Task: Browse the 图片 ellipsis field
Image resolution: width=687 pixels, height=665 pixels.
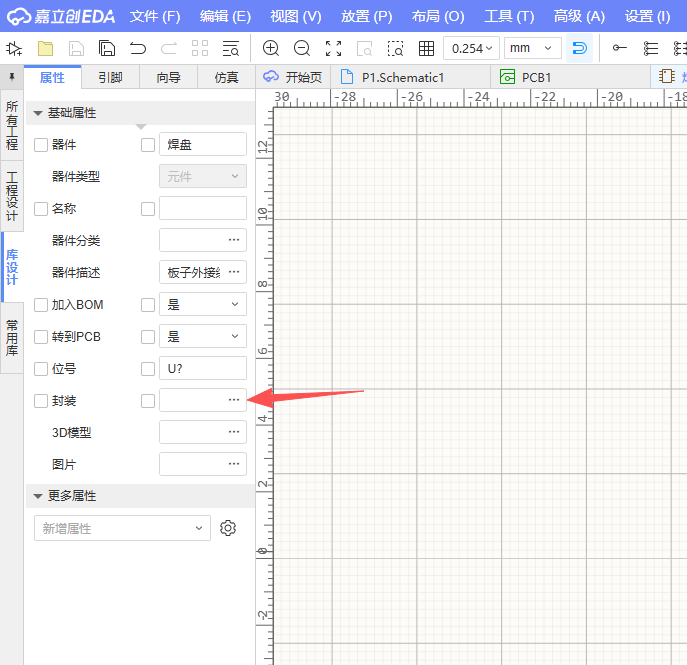Action: tap(203, 464)
